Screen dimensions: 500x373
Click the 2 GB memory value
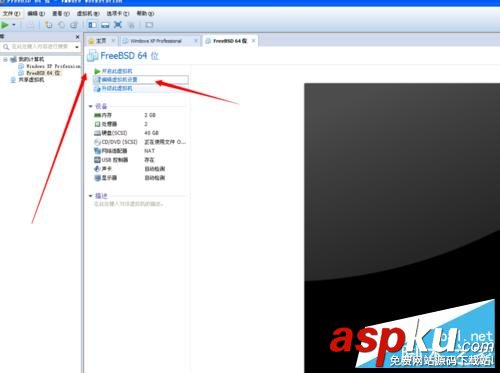point(150,115)
